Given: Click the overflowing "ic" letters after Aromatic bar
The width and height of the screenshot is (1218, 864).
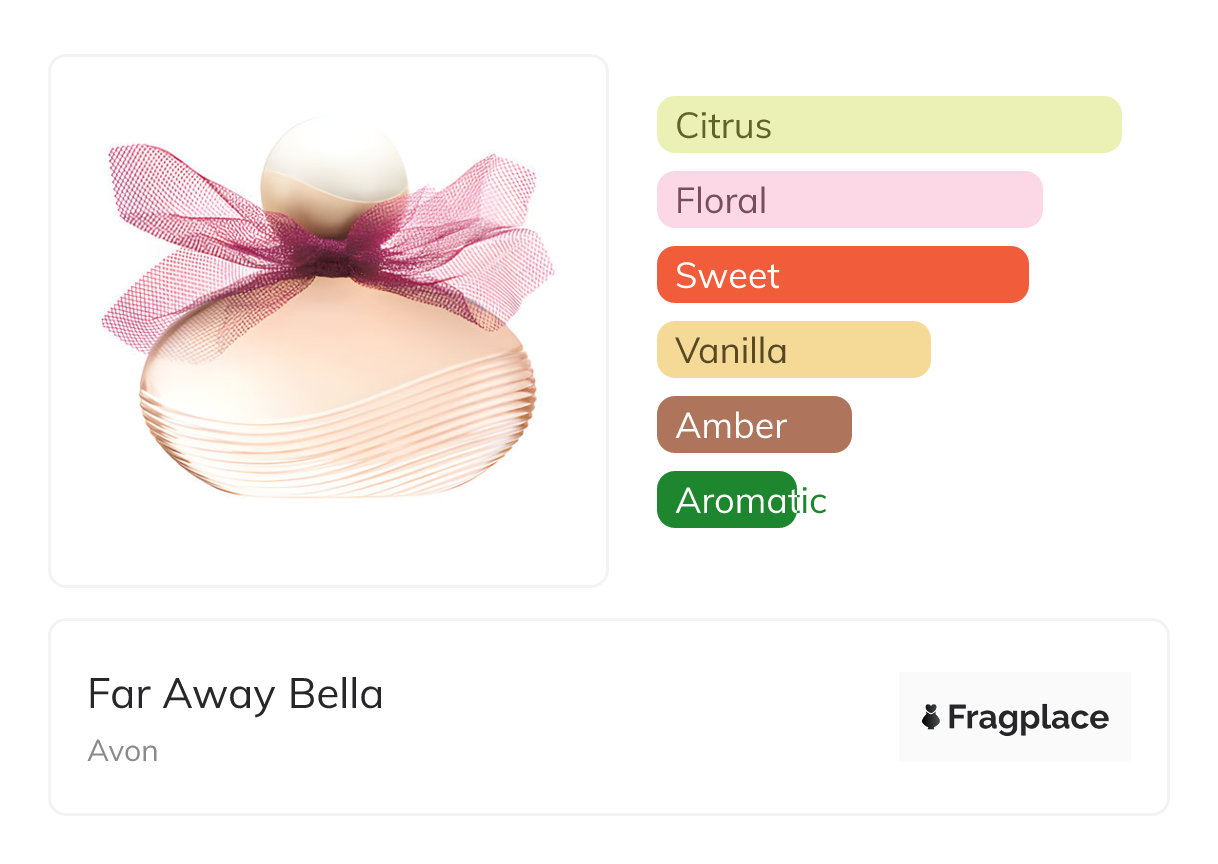Looking at the screenshot, I should (812, 501).
